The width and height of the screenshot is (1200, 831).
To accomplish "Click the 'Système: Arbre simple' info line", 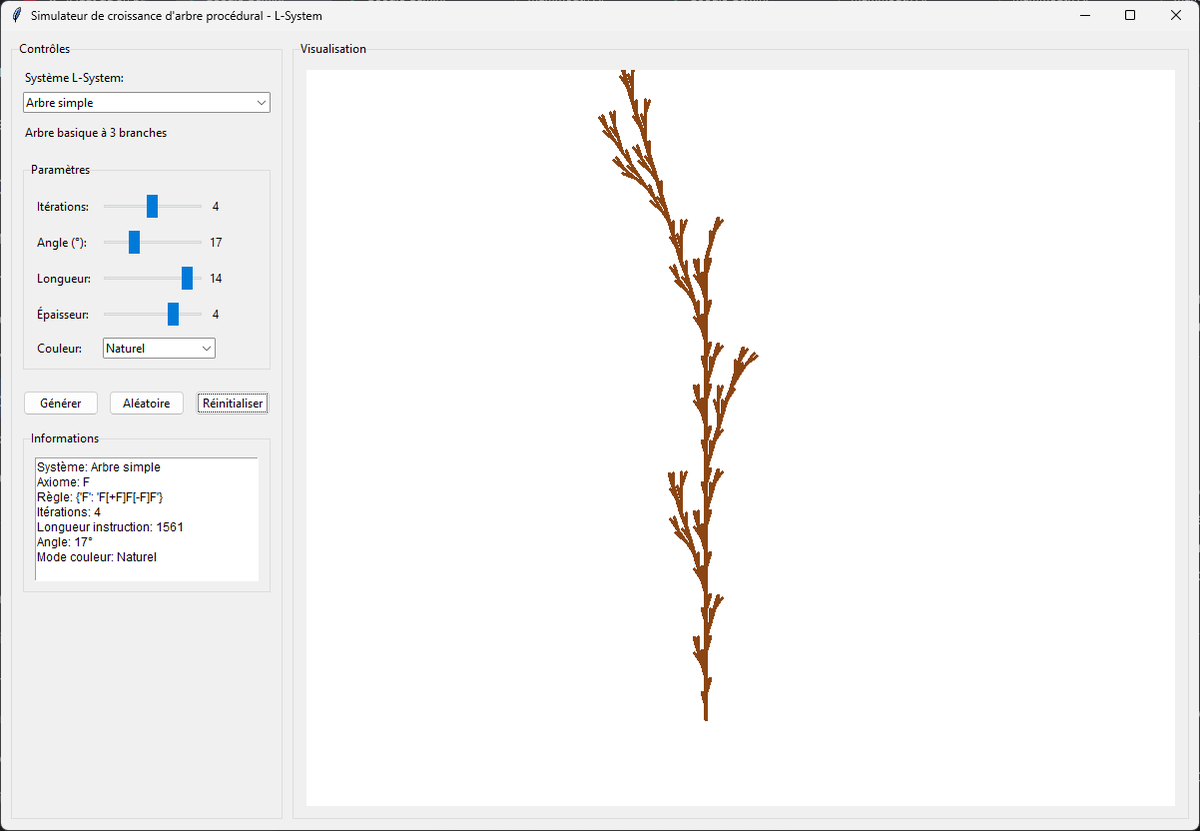I will (x=98, y=467).
